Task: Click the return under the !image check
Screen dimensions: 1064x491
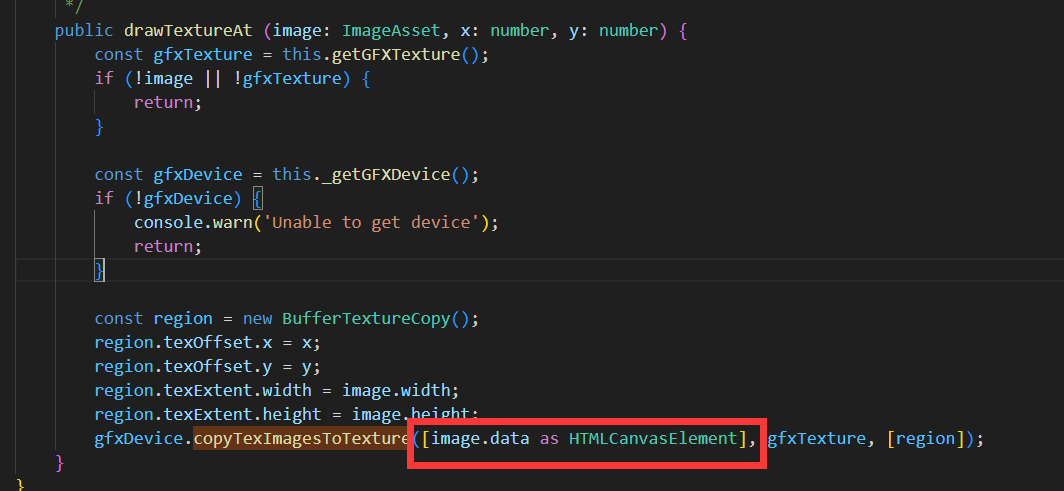Action: 164,102
